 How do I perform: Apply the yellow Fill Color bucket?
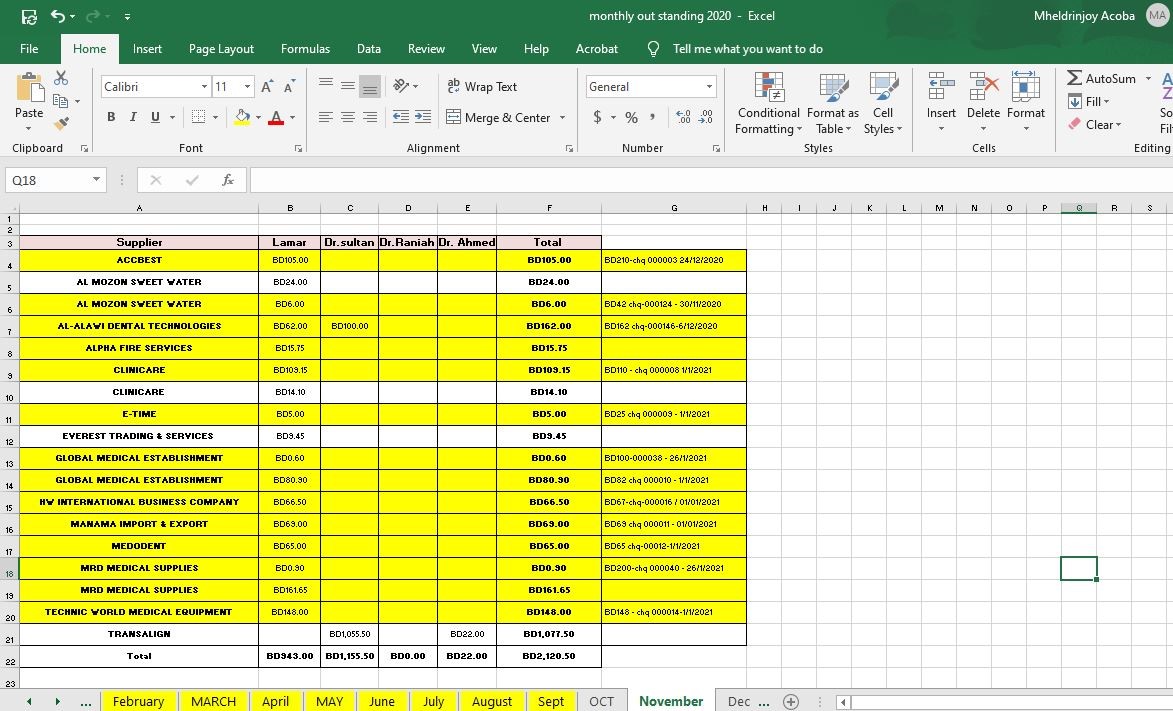(242, 118)
